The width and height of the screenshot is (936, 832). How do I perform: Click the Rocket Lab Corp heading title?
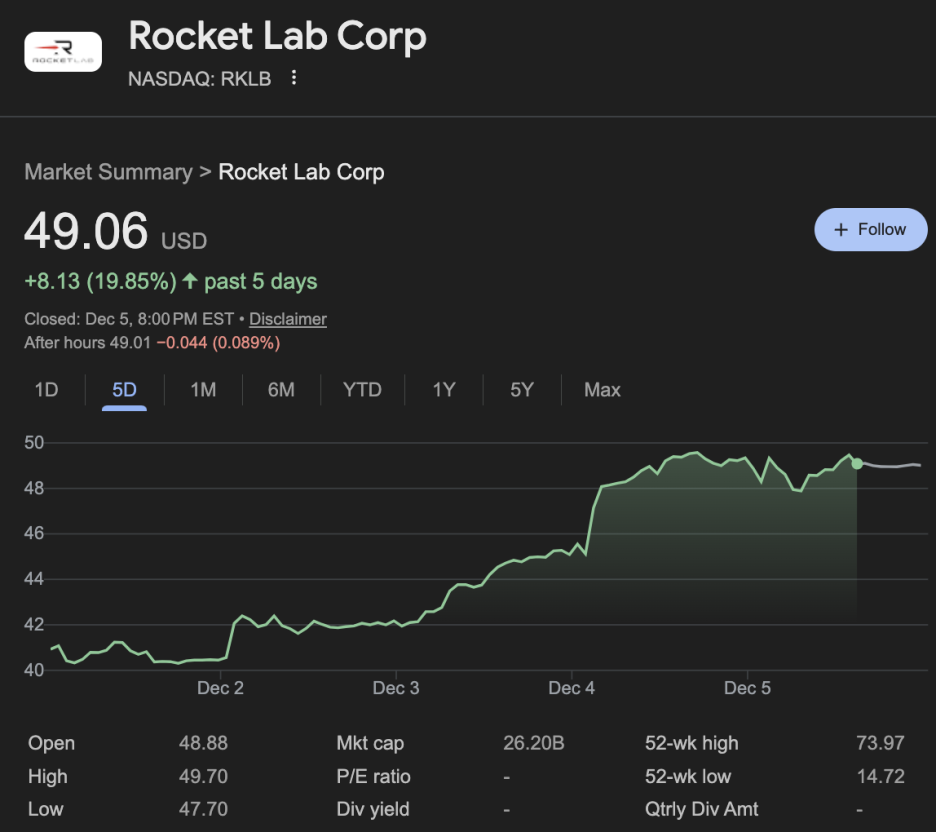(277, 37)
